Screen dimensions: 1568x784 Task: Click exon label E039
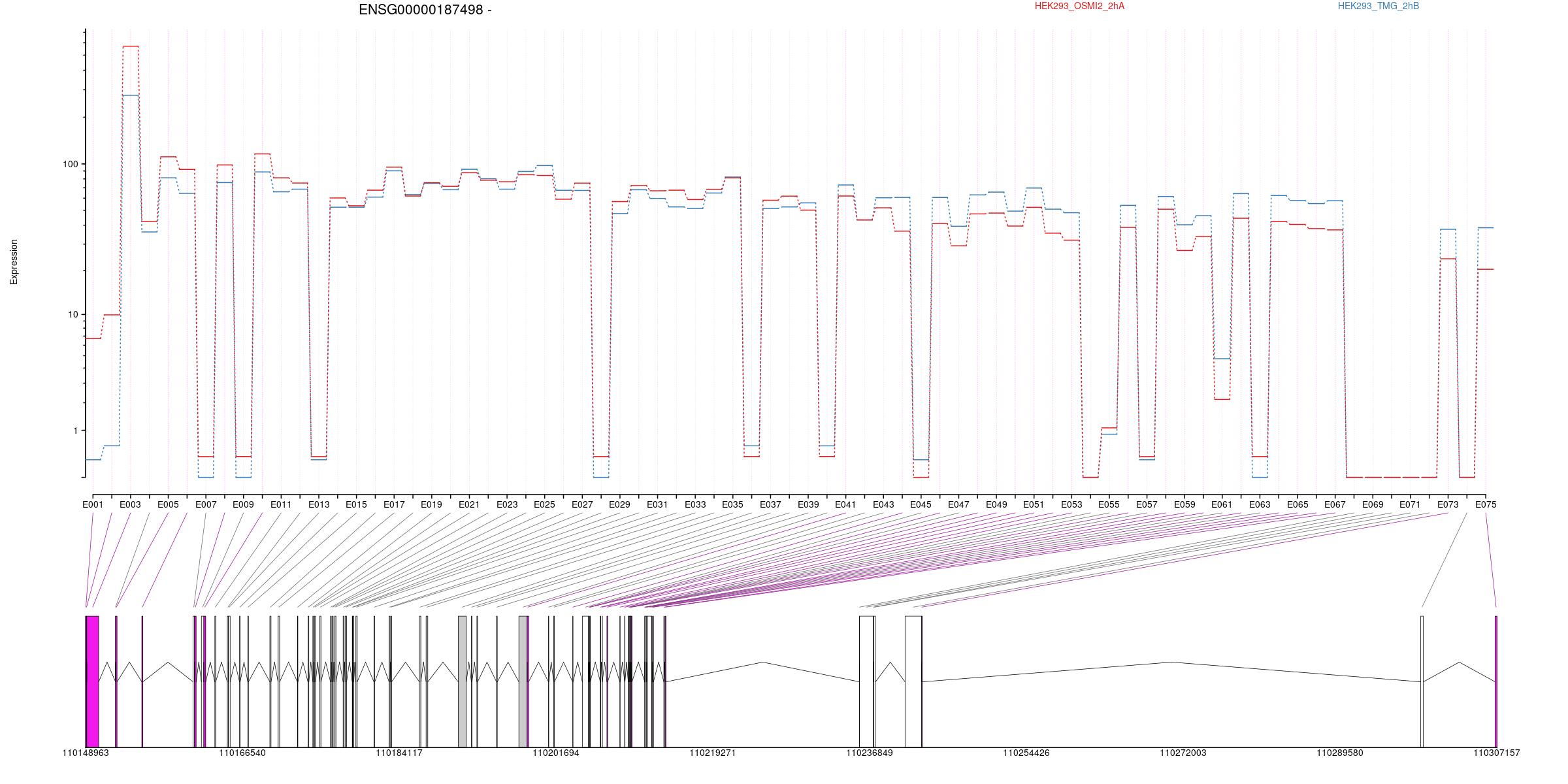click(808, 504)
